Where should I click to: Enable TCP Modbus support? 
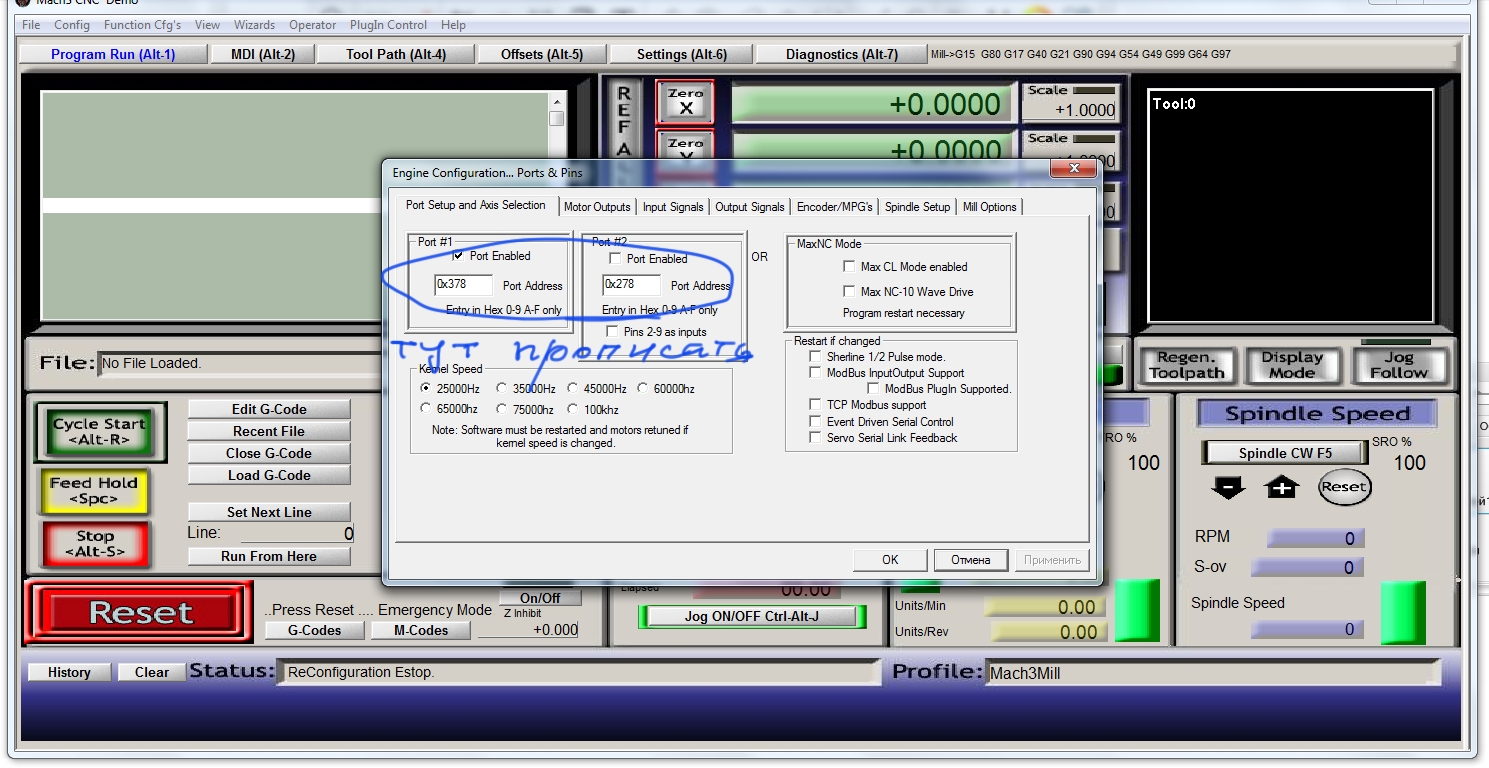(816, 405)
